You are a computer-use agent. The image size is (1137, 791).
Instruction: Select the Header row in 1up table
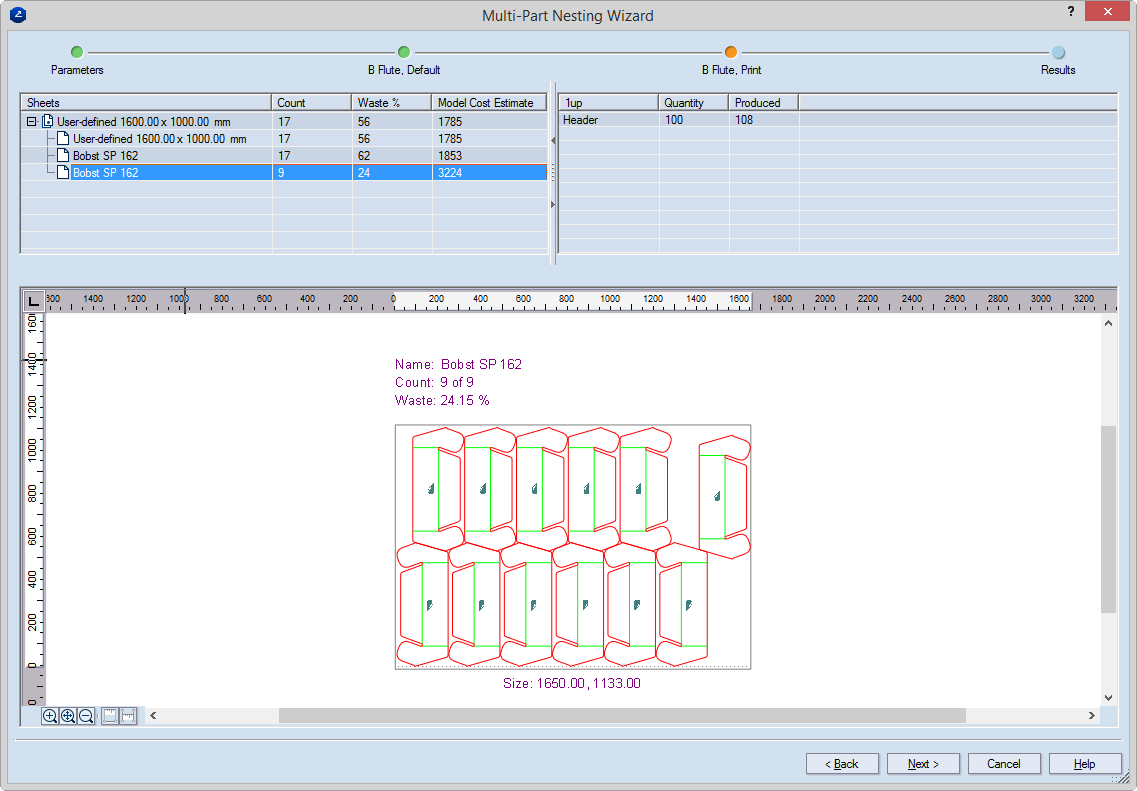point(580,120)
